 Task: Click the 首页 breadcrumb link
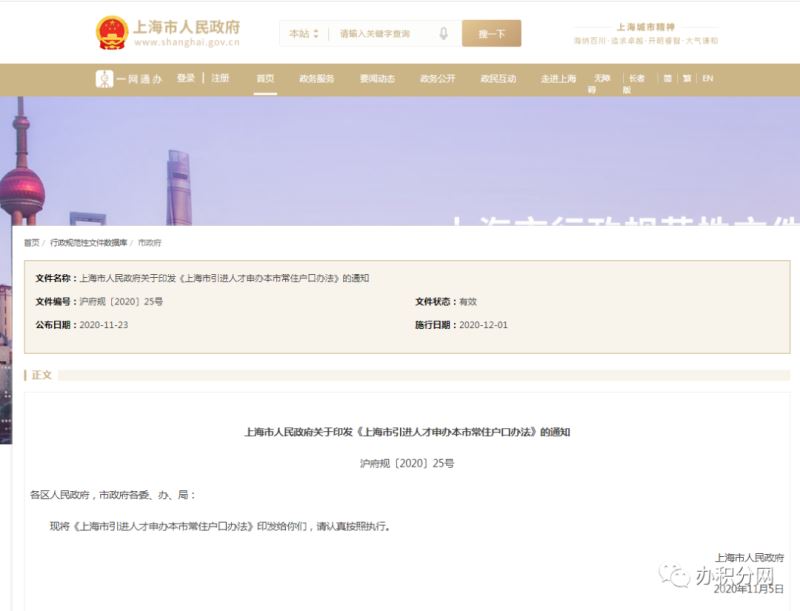[32, 243]
